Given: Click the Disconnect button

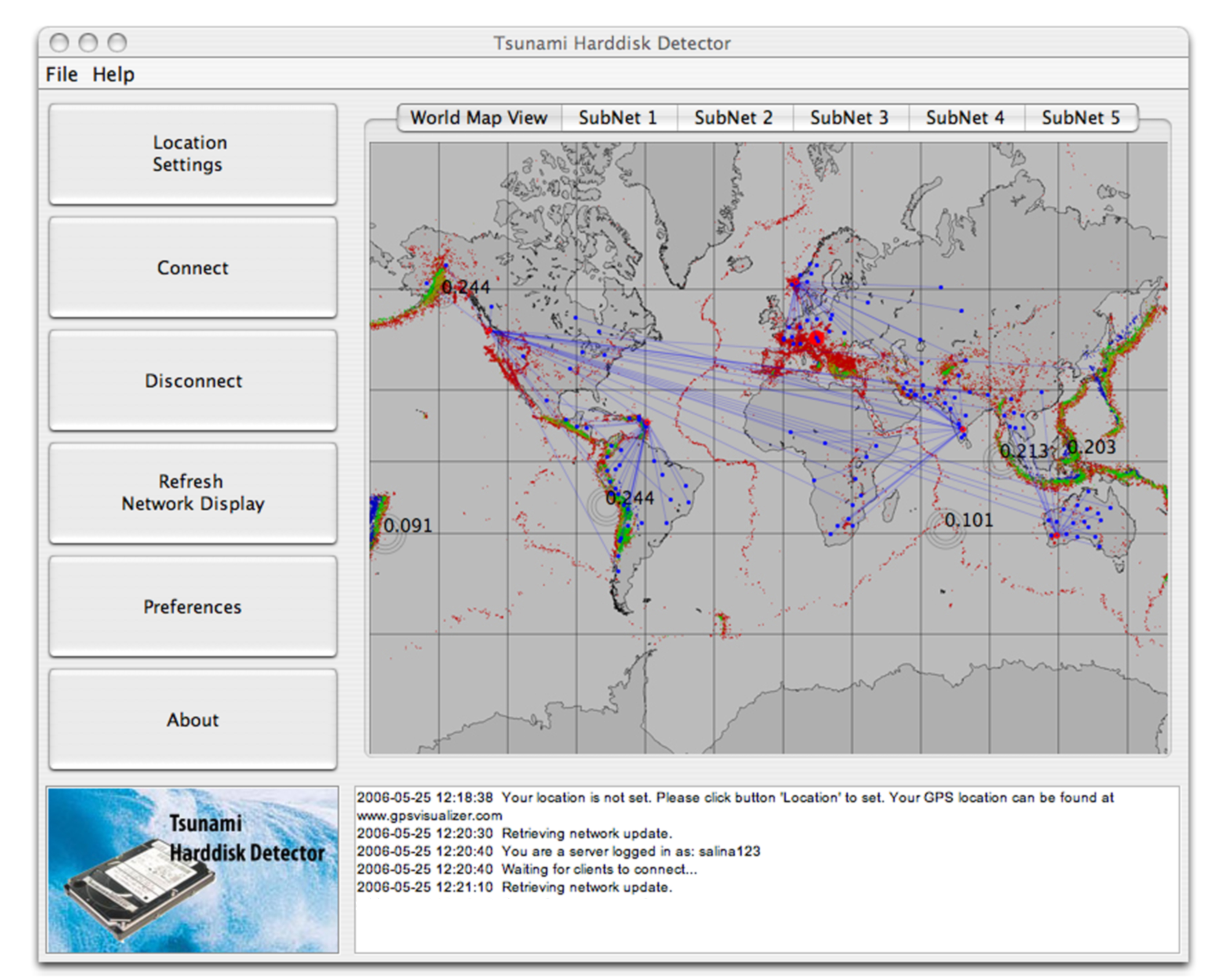Looking at the screenshot, I should click(x=192, y=380).
